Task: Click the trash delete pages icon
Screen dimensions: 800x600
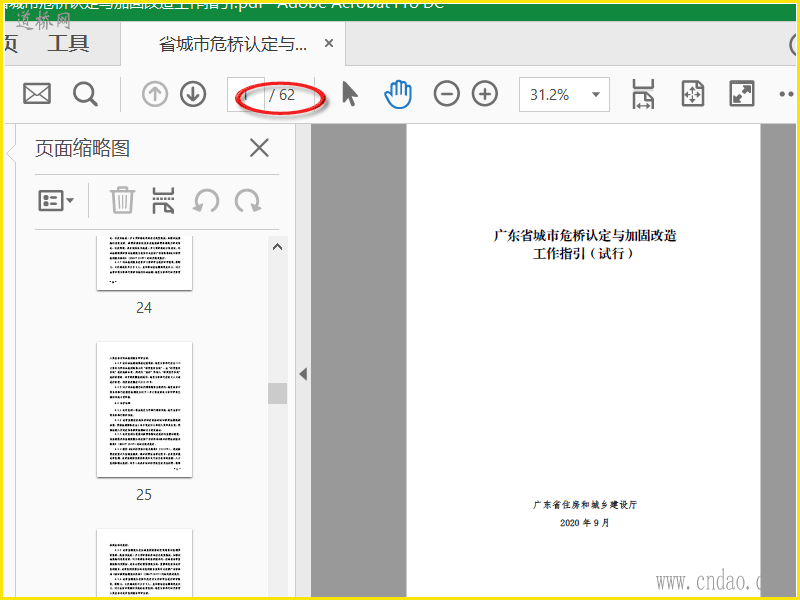Action: click(122, 200)
